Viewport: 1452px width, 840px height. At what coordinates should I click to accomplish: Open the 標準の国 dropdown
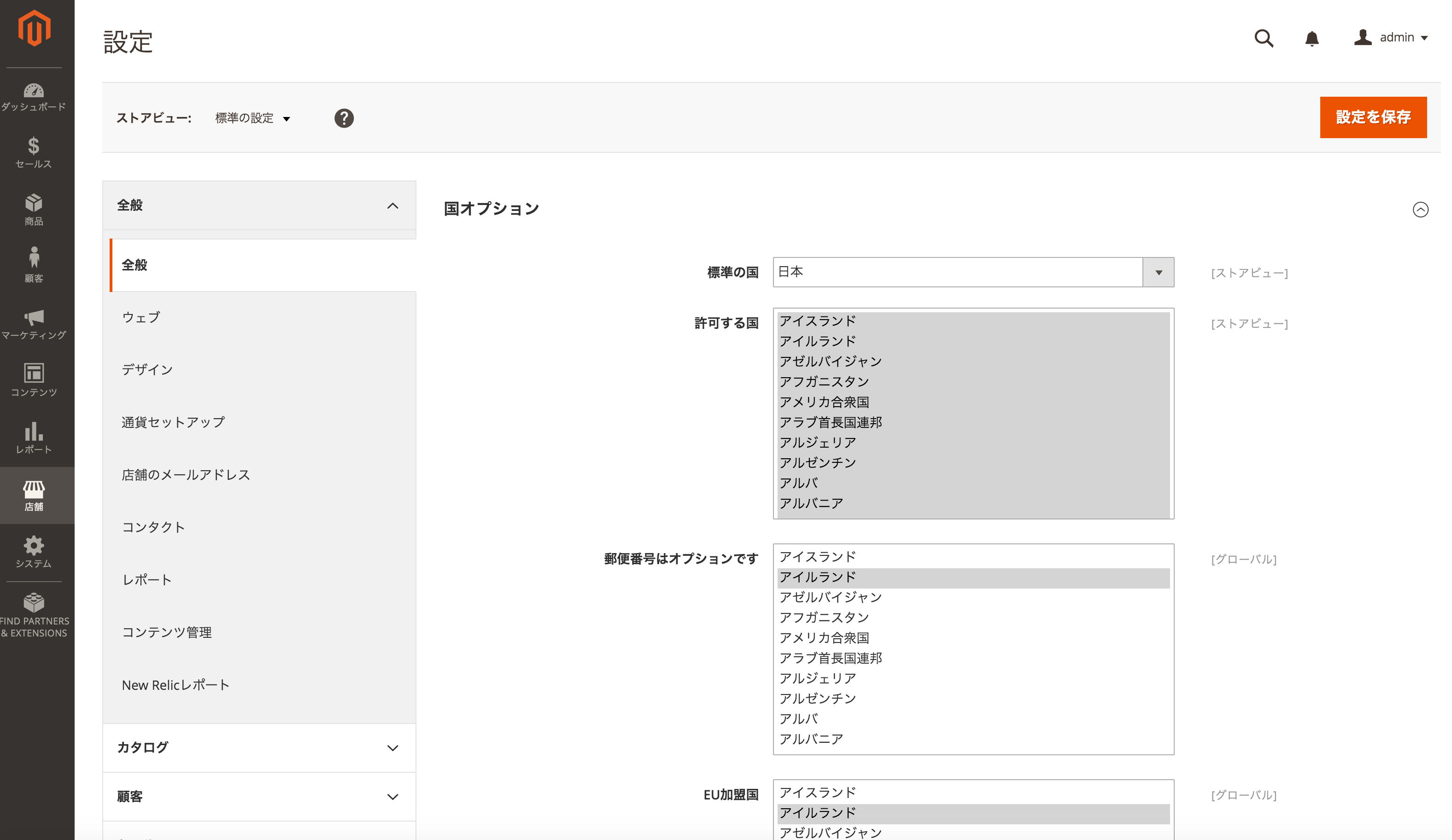pos(973,272)
